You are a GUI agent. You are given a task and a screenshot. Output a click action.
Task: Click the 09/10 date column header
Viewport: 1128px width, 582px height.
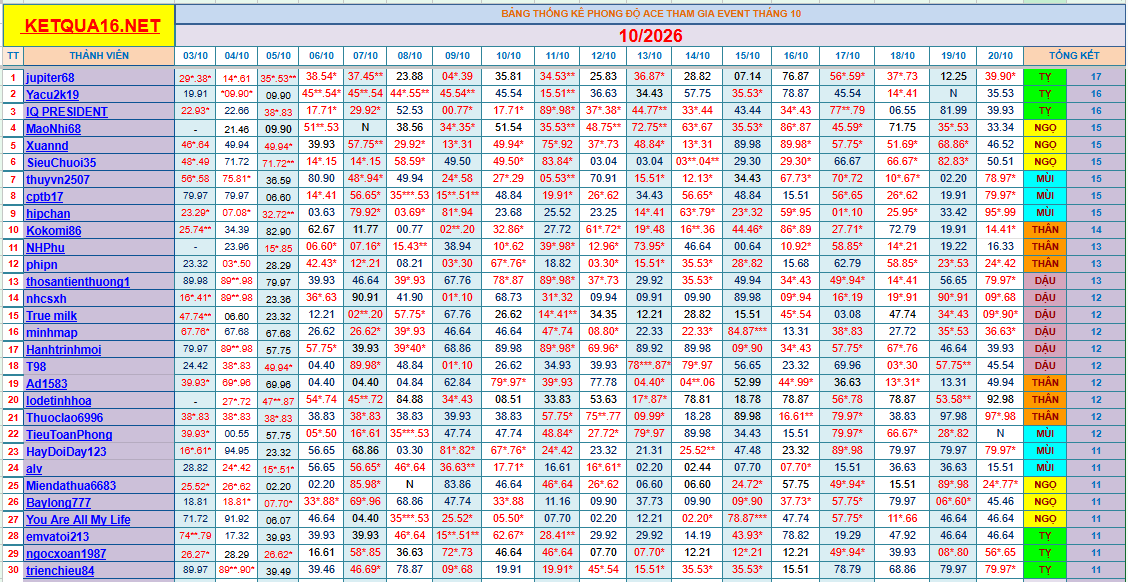(456, 56)
